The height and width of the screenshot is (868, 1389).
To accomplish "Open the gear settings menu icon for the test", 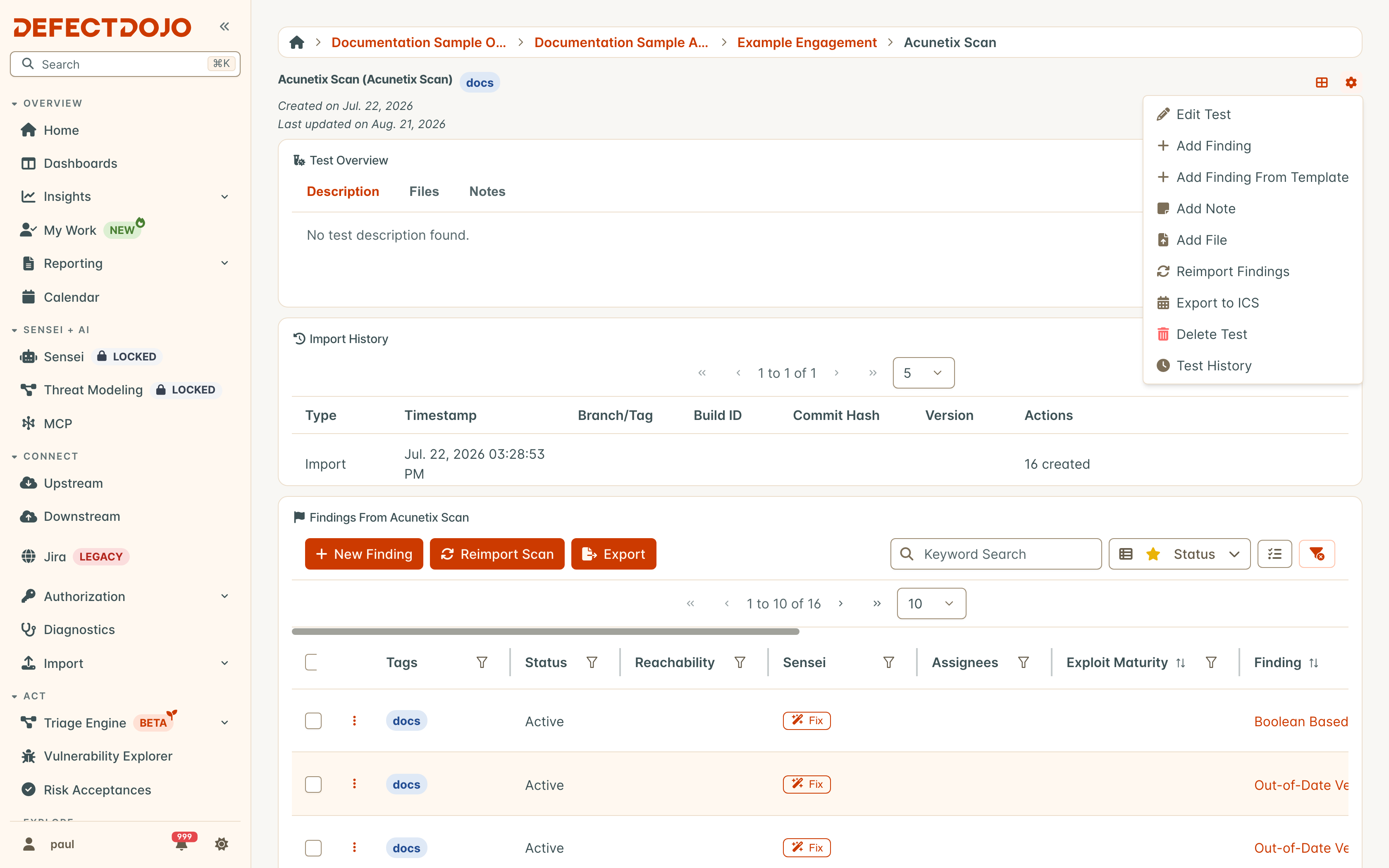I will (x=1351, y=83).
